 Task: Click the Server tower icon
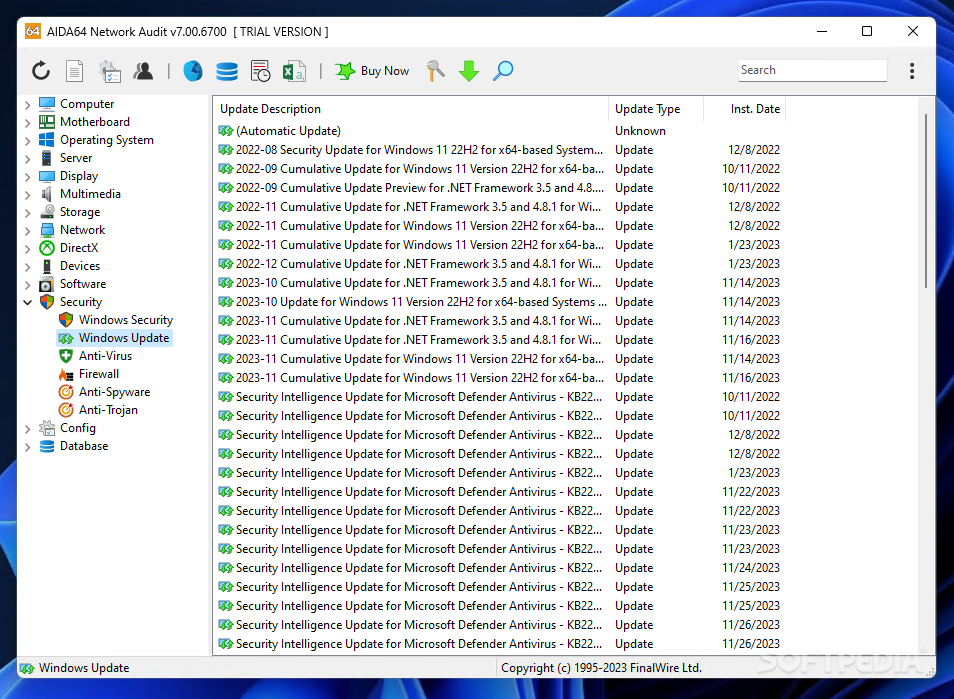click(x=47, y=158)
